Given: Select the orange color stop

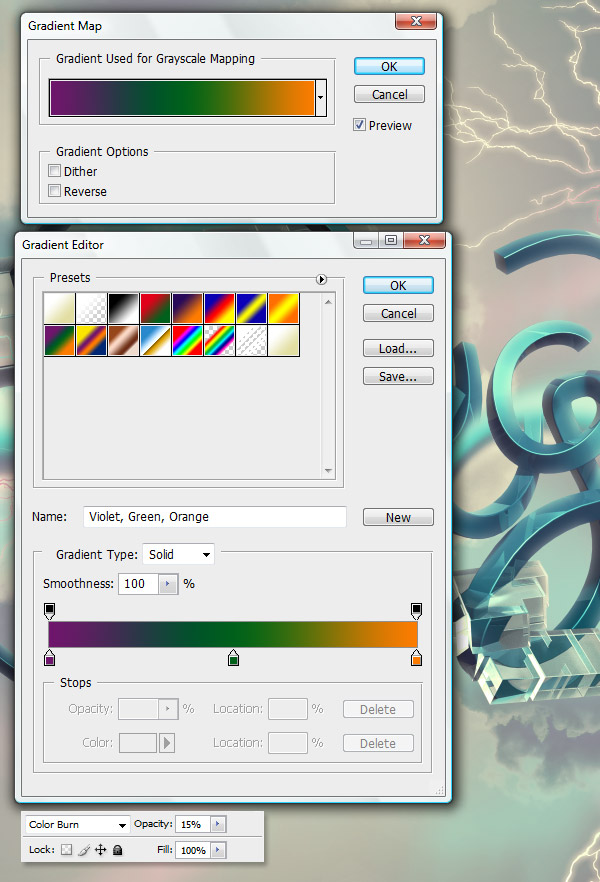Looking at the screenshot, I should point(416,658).
